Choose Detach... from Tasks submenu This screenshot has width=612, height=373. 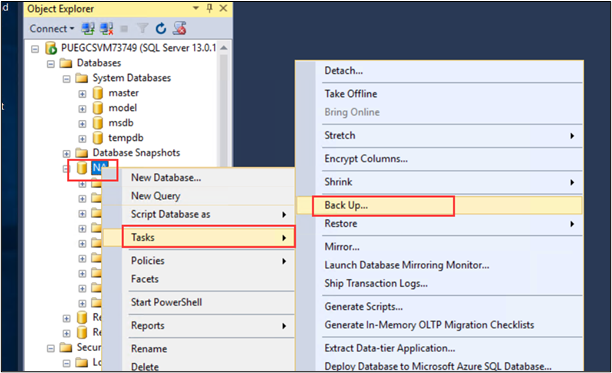click(x=440, y=71)
